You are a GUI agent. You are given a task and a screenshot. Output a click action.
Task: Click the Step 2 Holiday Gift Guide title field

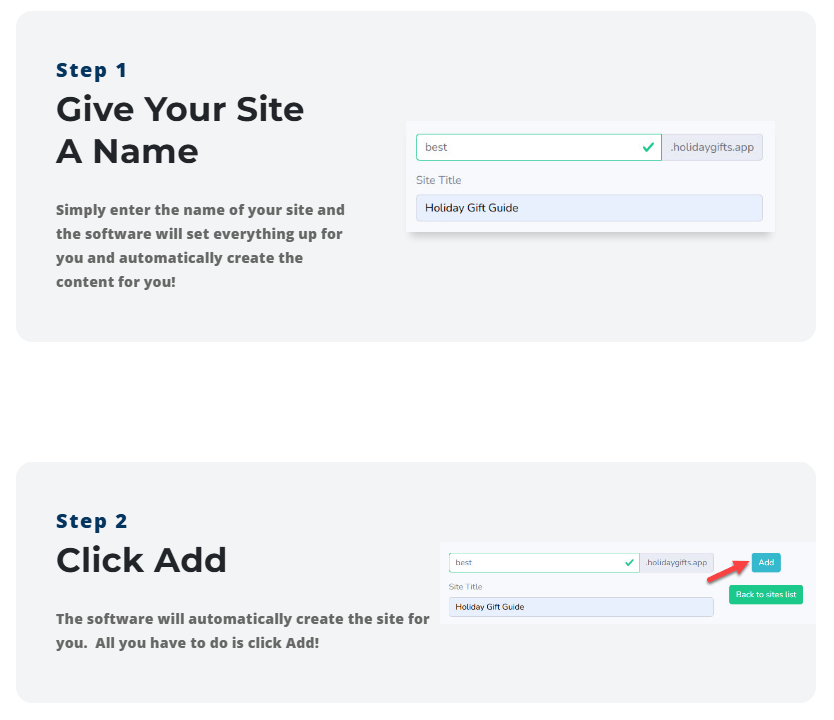pos(580,607)
